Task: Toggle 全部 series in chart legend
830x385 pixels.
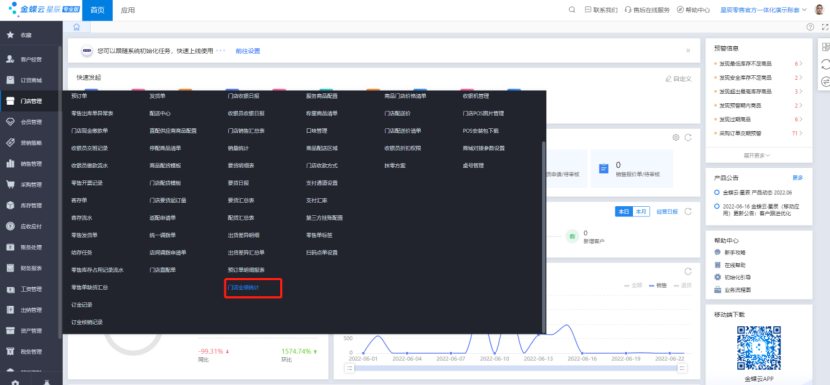Action: click(x=634, y=285)
